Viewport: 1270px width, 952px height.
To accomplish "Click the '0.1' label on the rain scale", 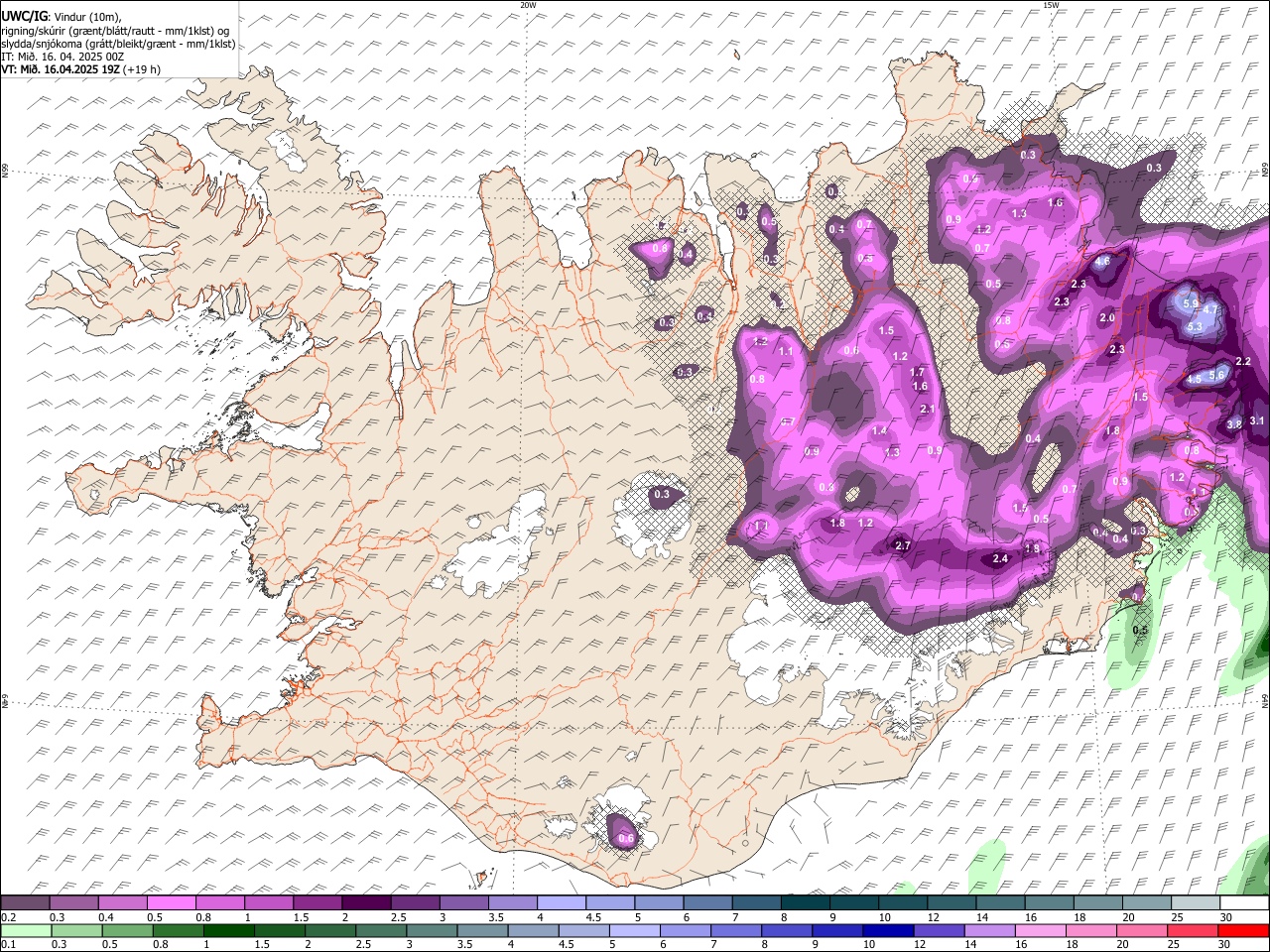I will coord(7,944).
